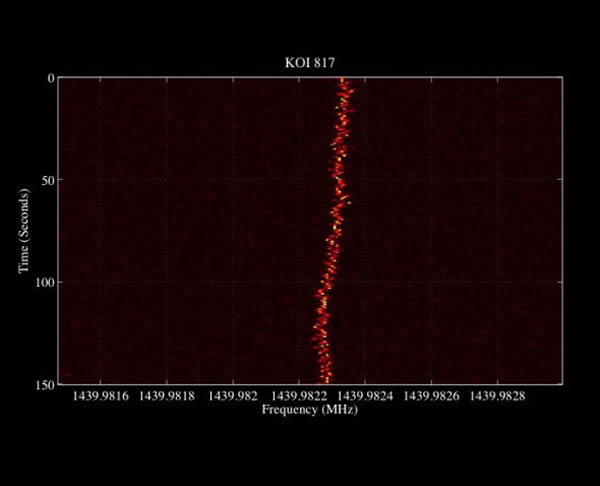Select the 1439.9822 frequency tick label

[x=300, y=397]
